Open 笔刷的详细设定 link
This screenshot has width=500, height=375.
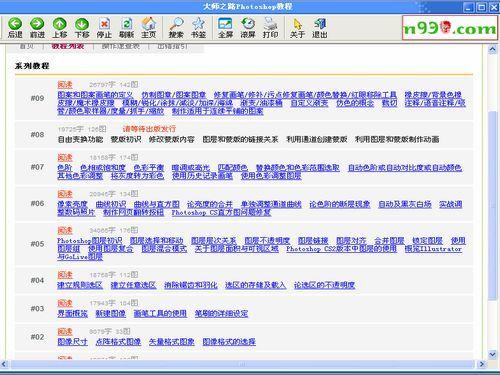coord(221,313)
